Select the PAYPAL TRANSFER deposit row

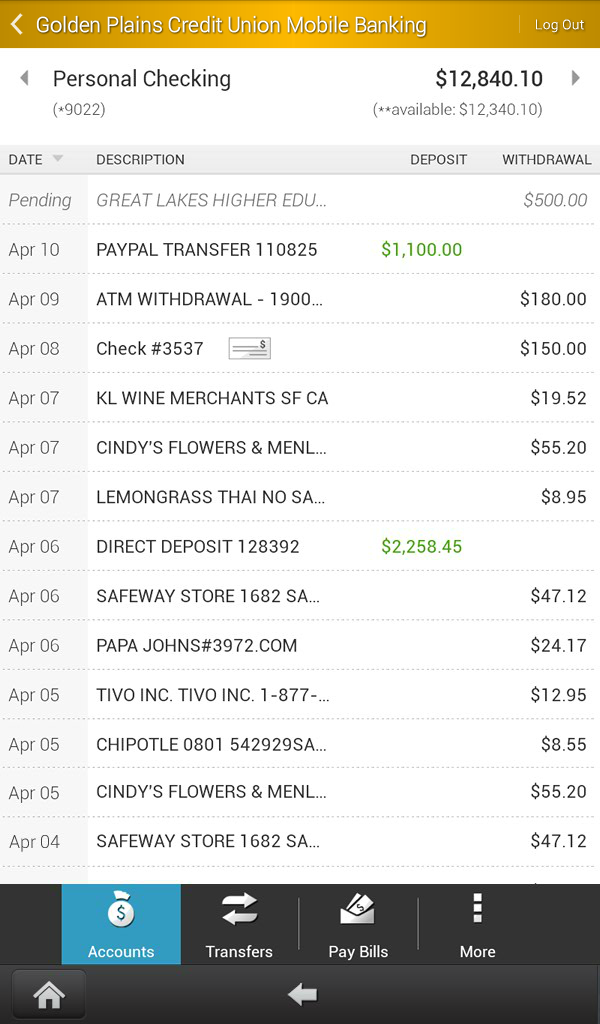300,249
